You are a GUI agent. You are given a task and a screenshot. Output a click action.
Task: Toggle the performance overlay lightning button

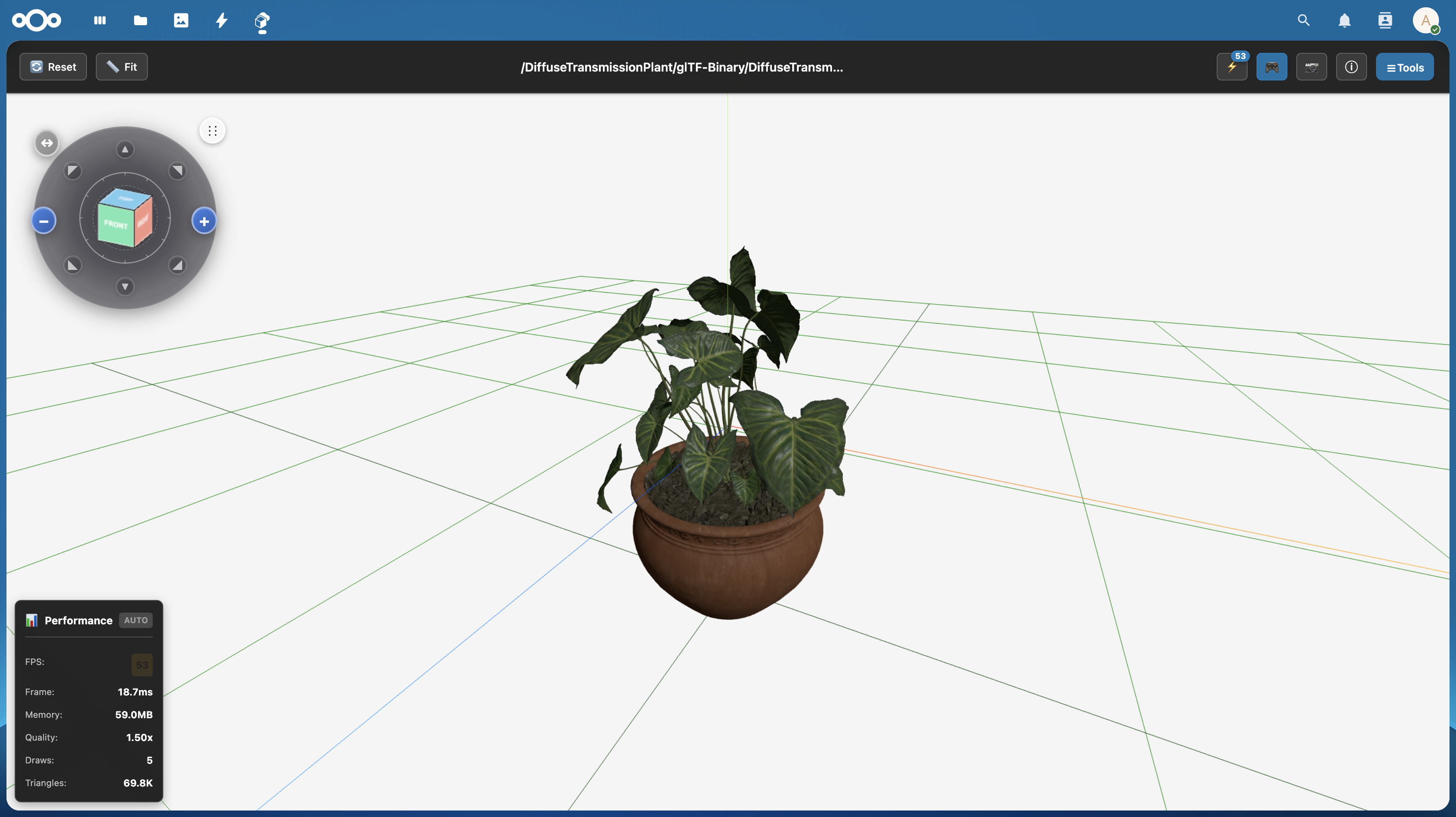1232,67
